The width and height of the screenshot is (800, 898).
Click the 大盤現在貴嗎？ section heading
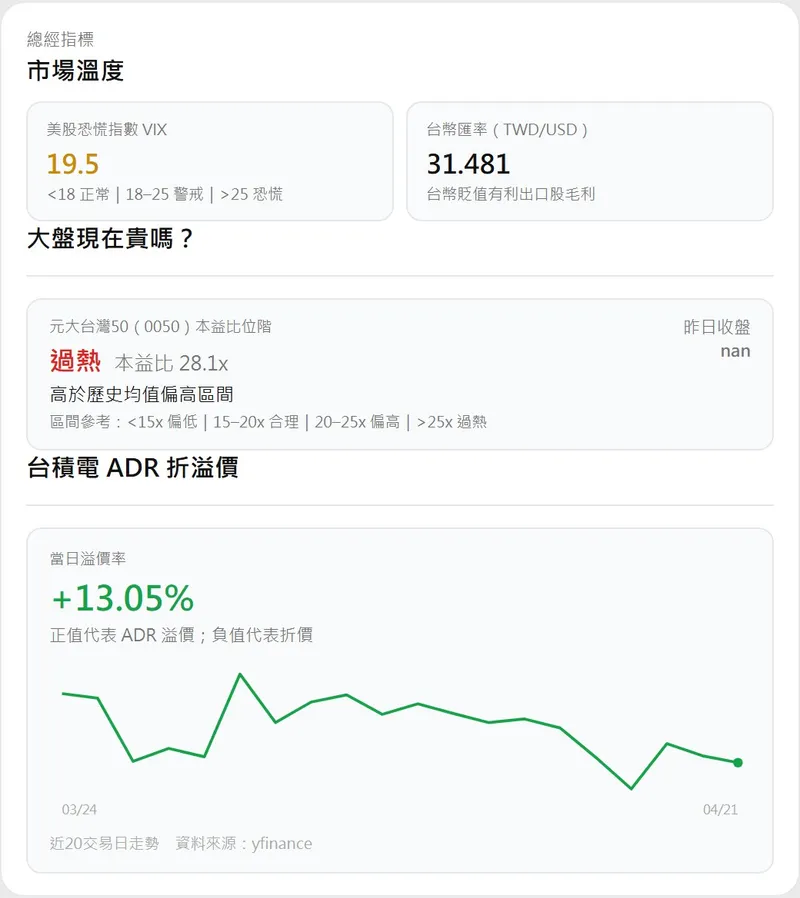tap(110, 239)
